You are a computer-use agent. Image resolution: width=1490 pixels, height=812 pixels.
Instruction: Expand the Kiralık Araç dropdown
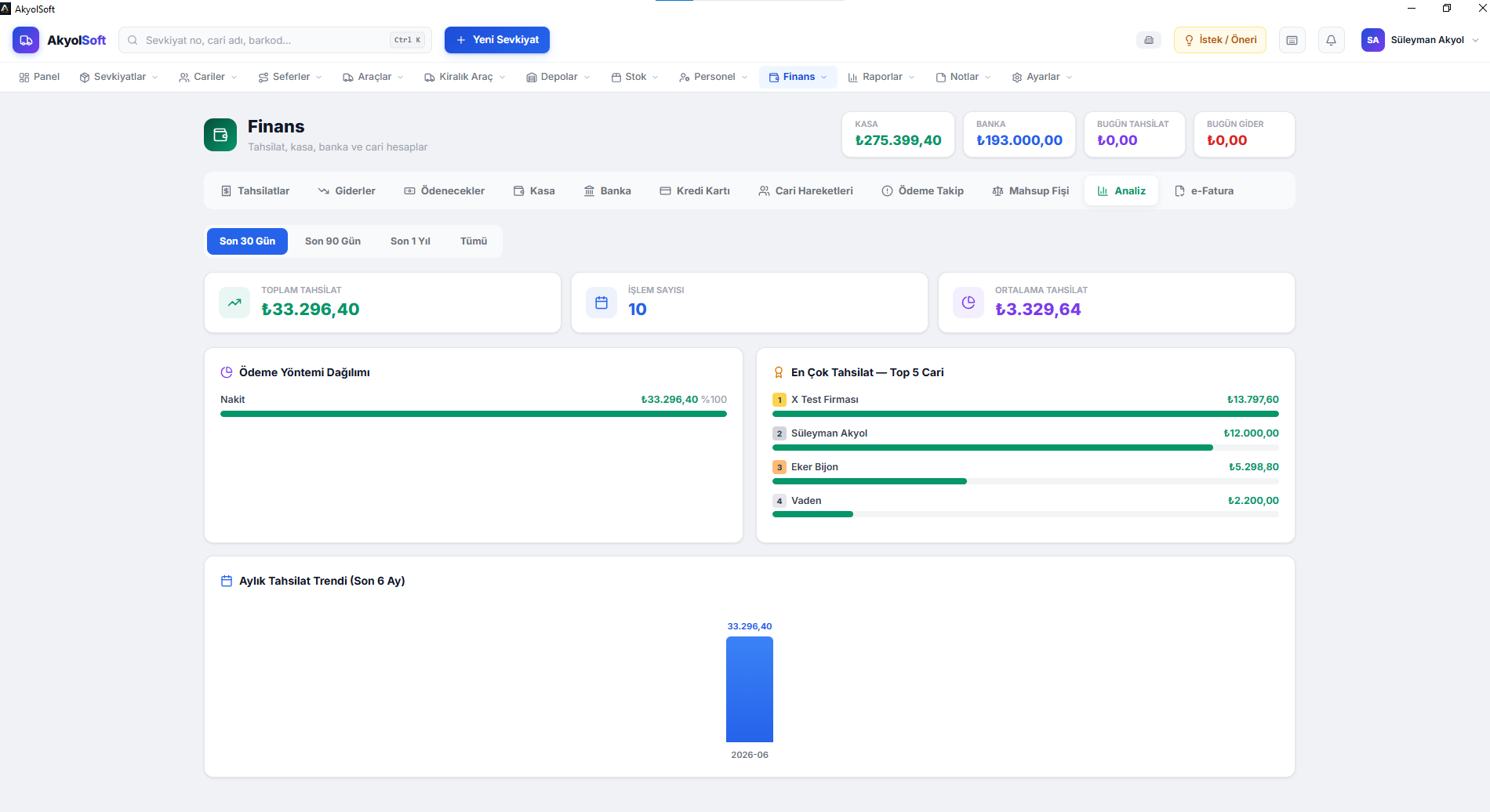click(x=466, y=77)
